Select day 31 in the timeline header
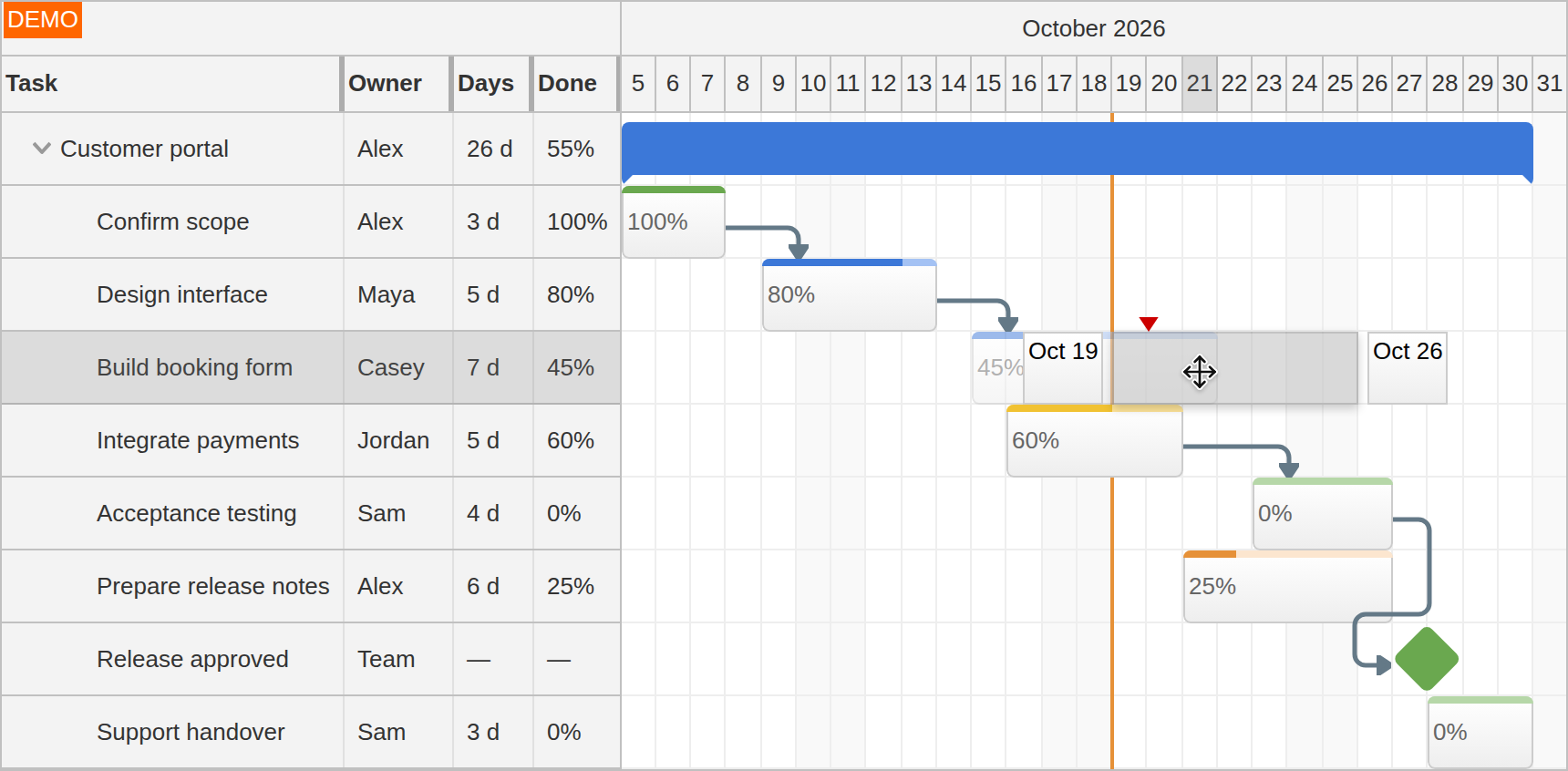1568x771 pixels. click(1550, 84)
